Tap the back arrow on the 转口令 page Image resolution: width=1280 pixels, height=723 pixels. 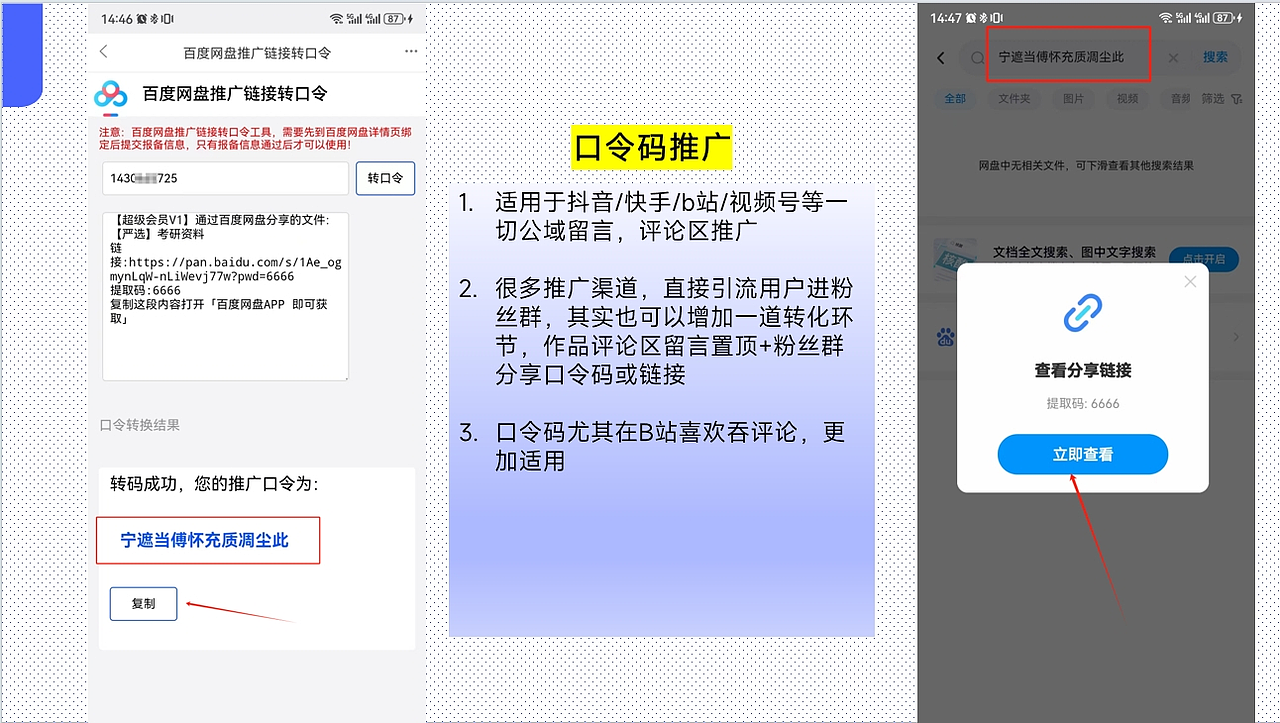(x=103, y=50)
